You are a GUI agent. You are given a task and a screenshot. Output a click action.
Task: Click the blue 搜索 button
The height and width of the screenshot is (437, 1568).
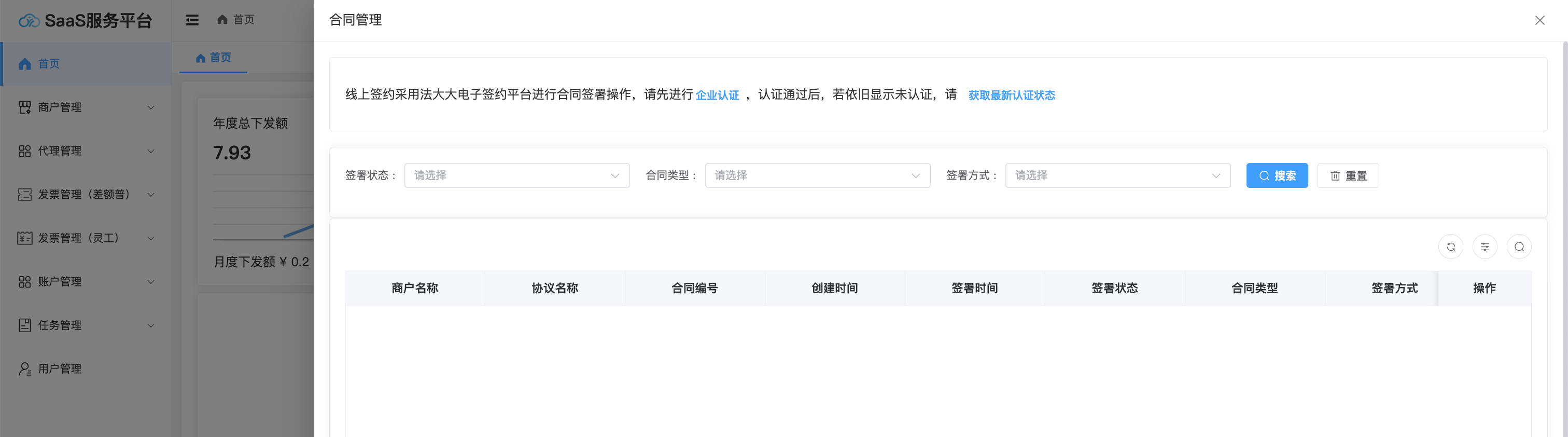pyautogui.click(x=1277, y=175)
